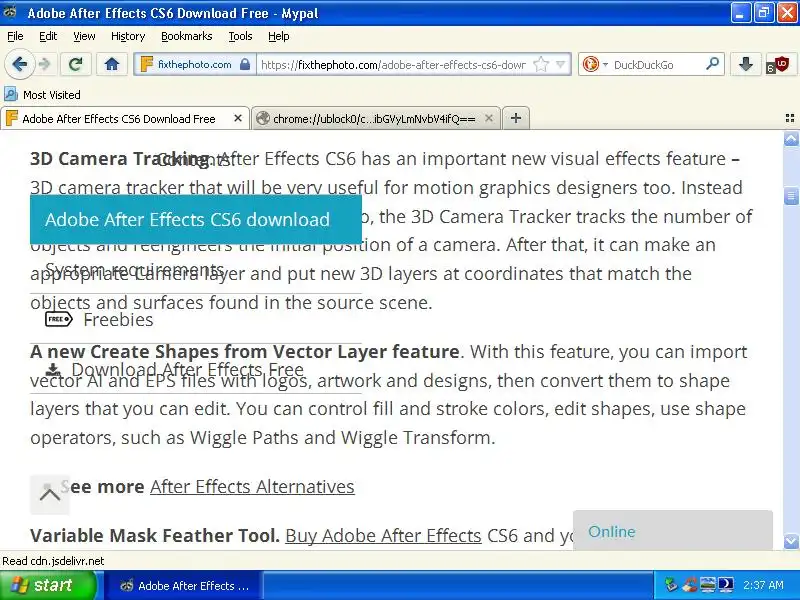Click the 'A new Create Shapes from Vector Layer feature' heading
Screen dimensions: 800x600
[x=245, y=352]
